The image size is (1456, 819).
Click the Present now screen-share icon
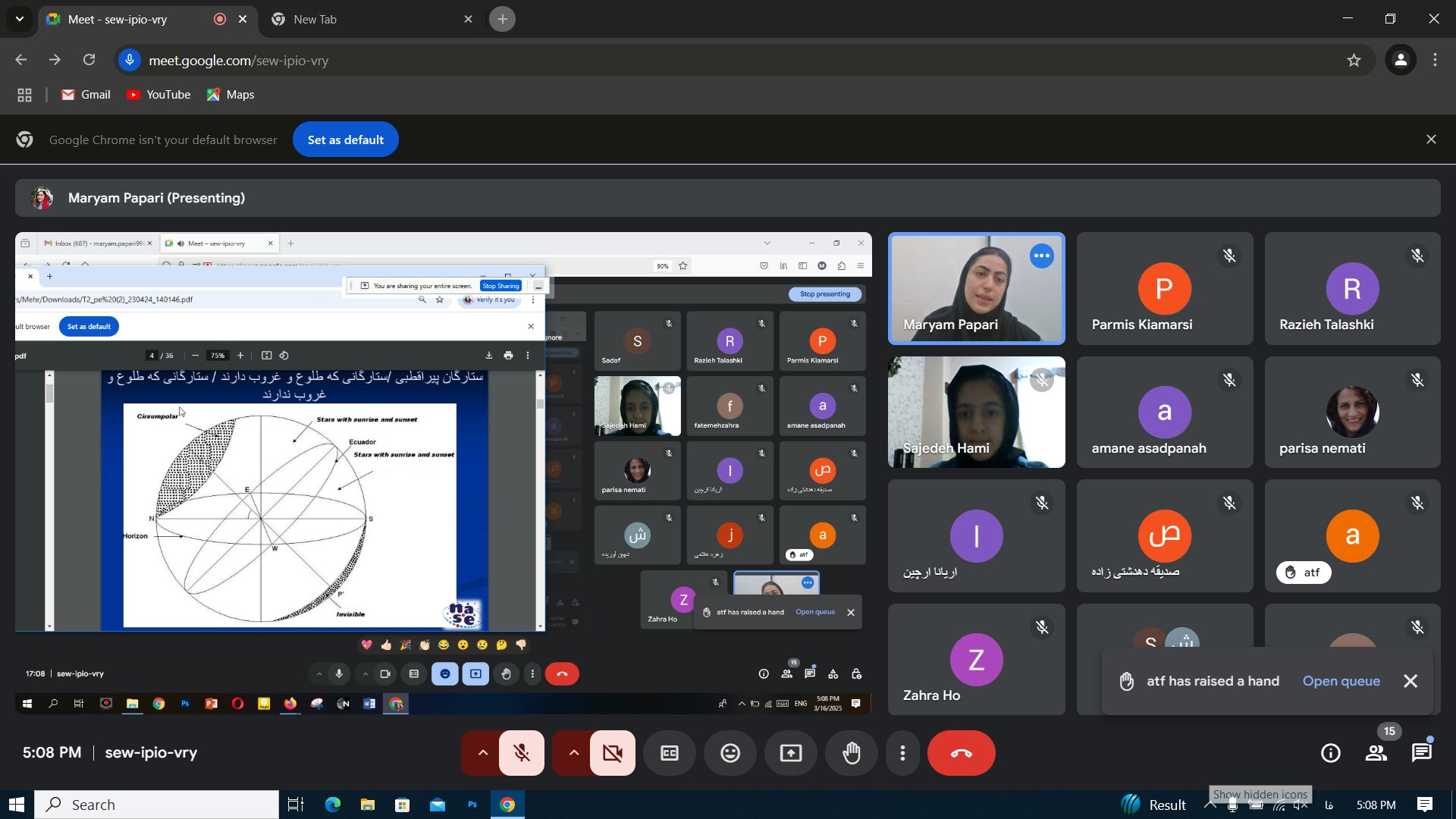point(791,753)
